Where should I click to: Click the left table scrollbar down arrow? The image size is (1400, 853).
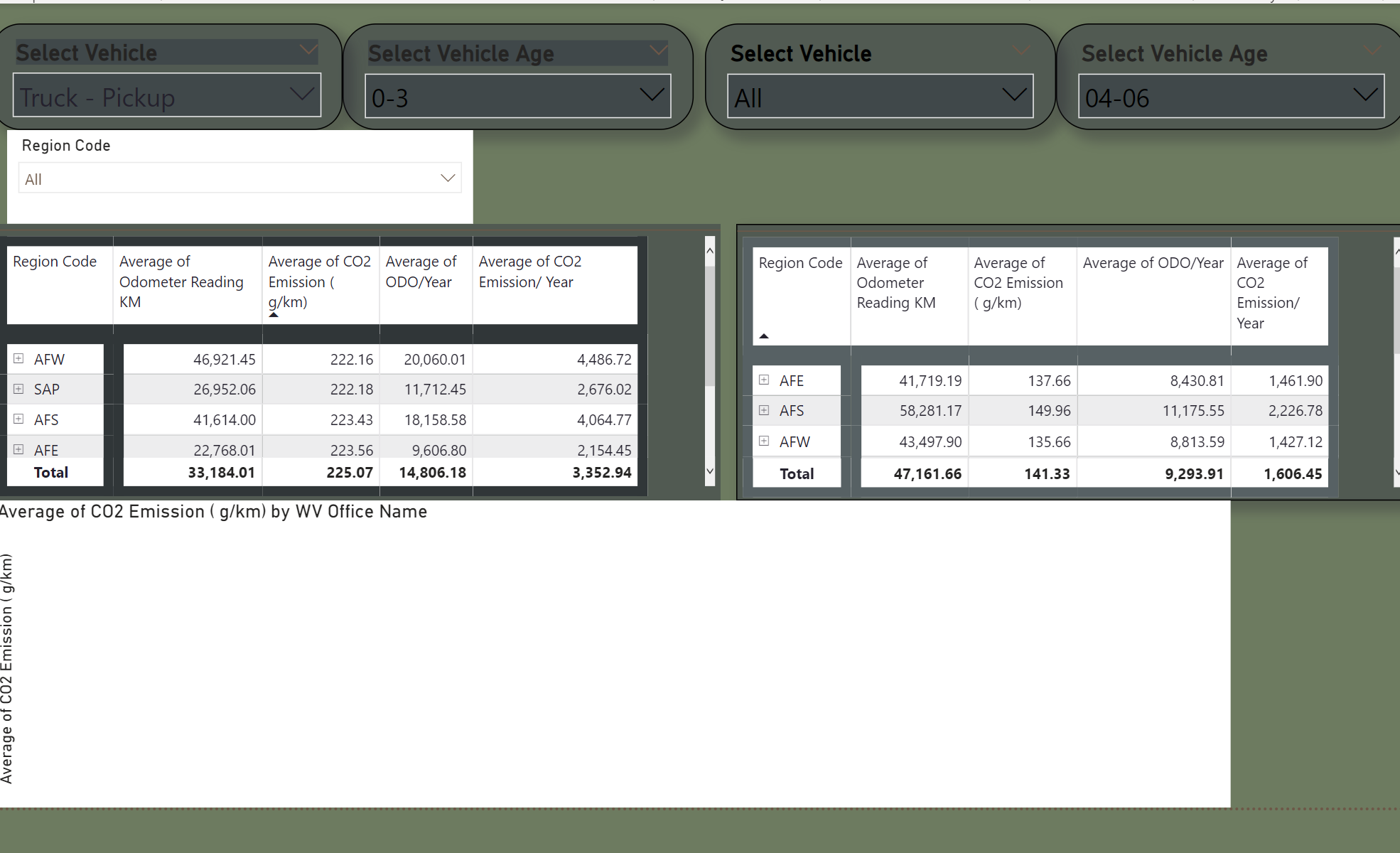tap(709, 471)
